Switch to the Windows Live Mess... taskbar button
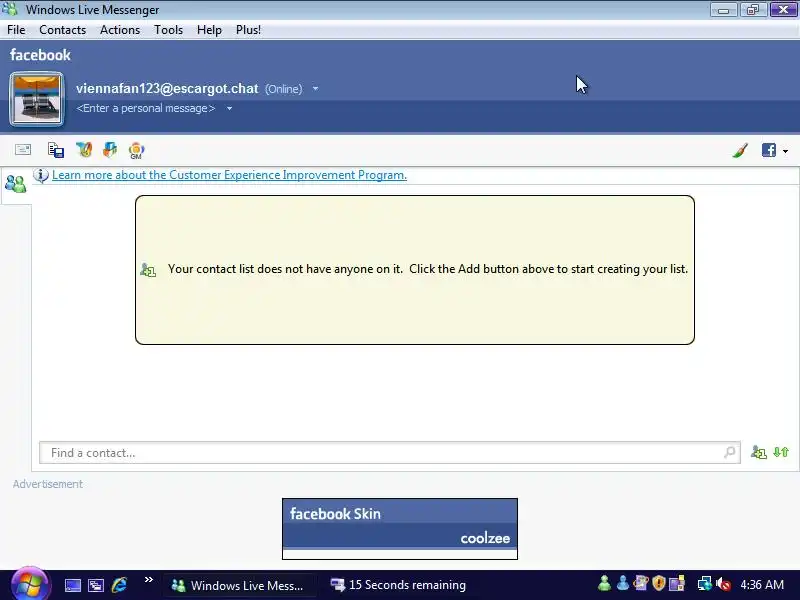The height and width of the screenshot is (600, 800). (x=239, y=585)
